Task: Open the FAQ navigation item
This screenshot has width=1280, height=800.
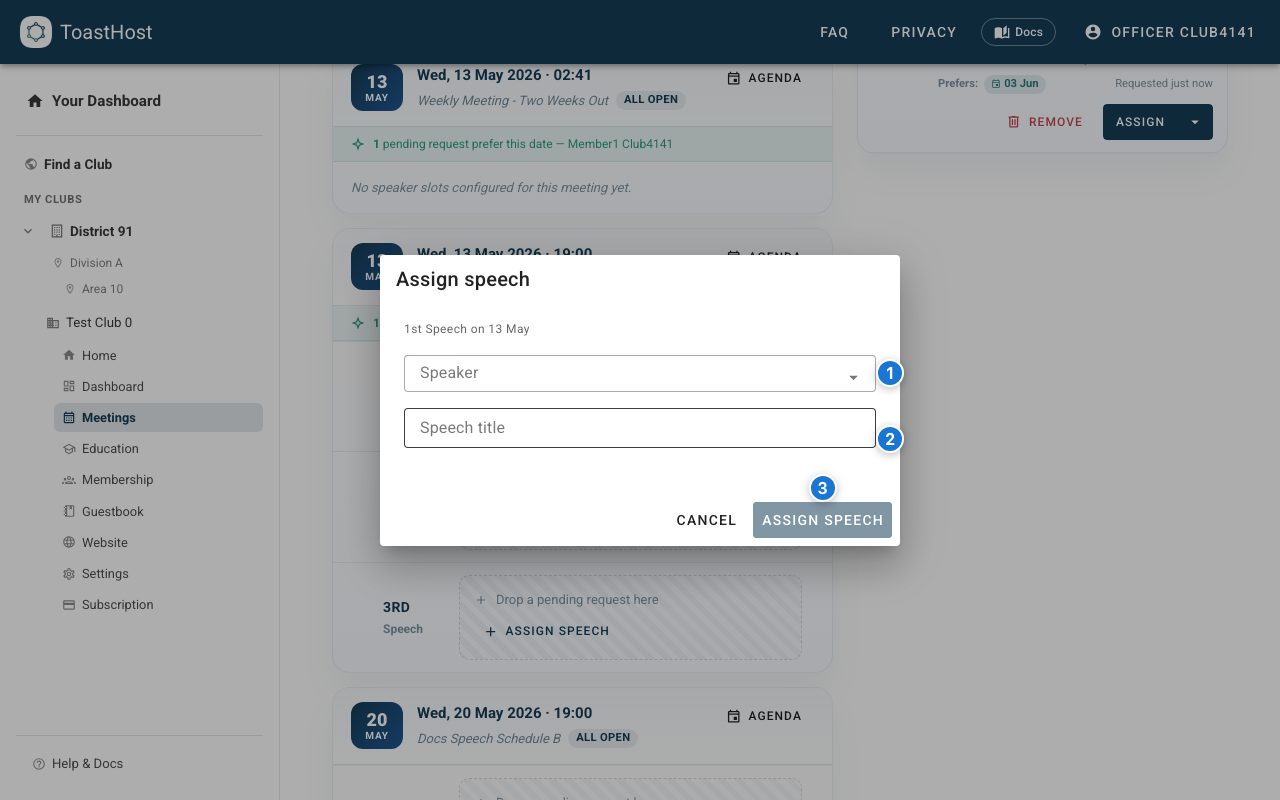Action: coord(834,31)
